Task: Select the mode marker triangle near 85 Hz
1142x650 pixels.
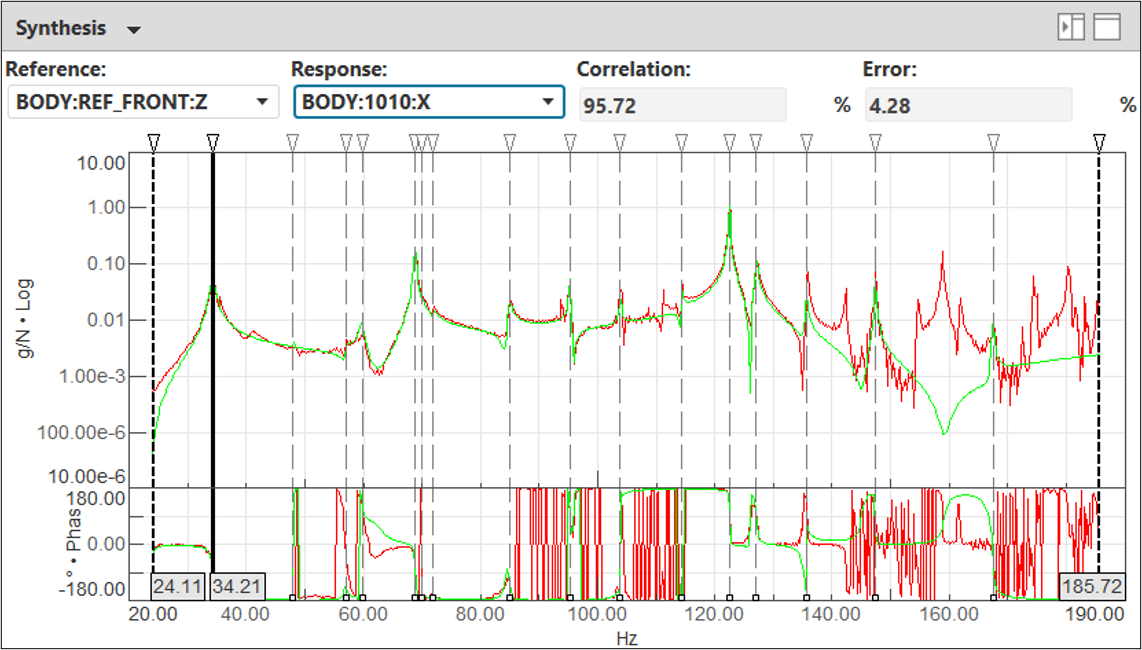Action: point(510,142)
